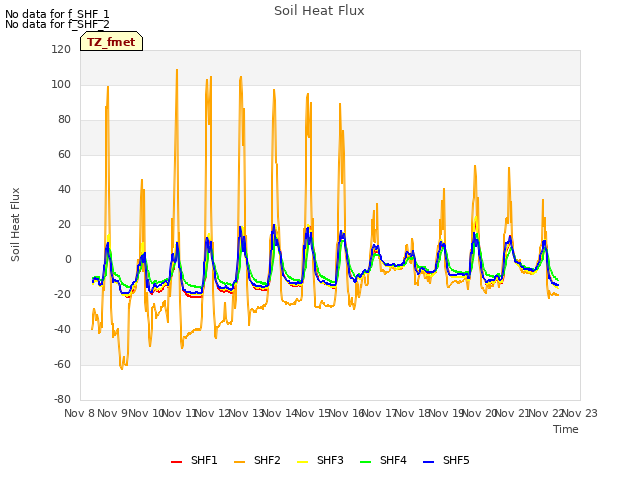The height and width of the screenshot is (480, 640).
Task: Click the -80 y-axis tick label
Action: coord(62,399)
